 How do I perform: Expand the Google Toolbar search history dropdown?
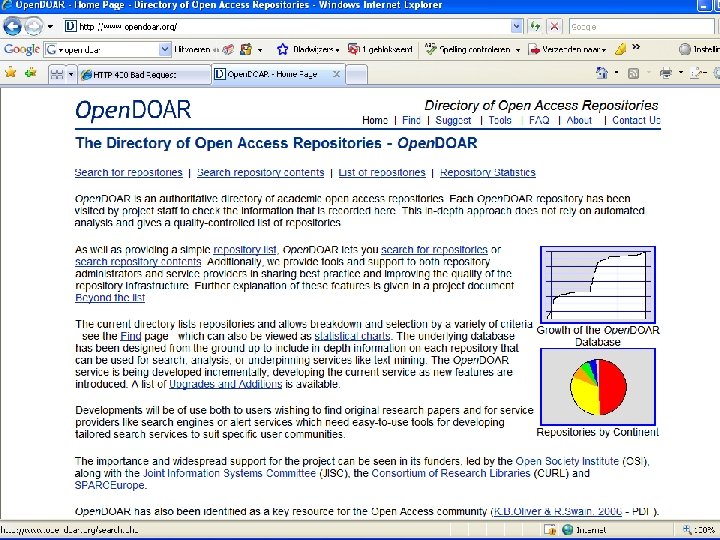tap(165, 49)
